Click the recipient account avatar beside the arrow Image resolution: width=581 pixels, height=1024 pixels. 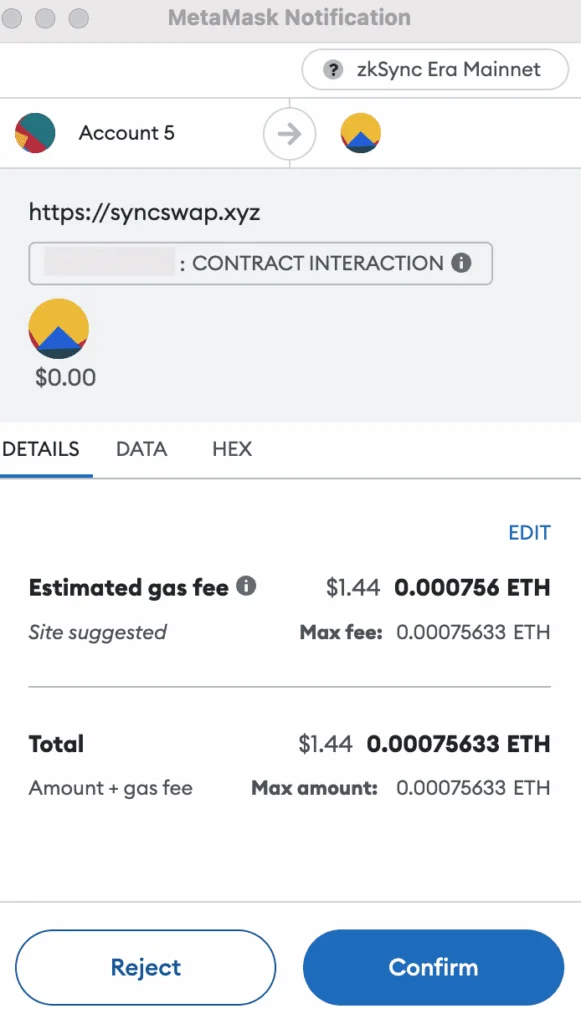point(360,132)
